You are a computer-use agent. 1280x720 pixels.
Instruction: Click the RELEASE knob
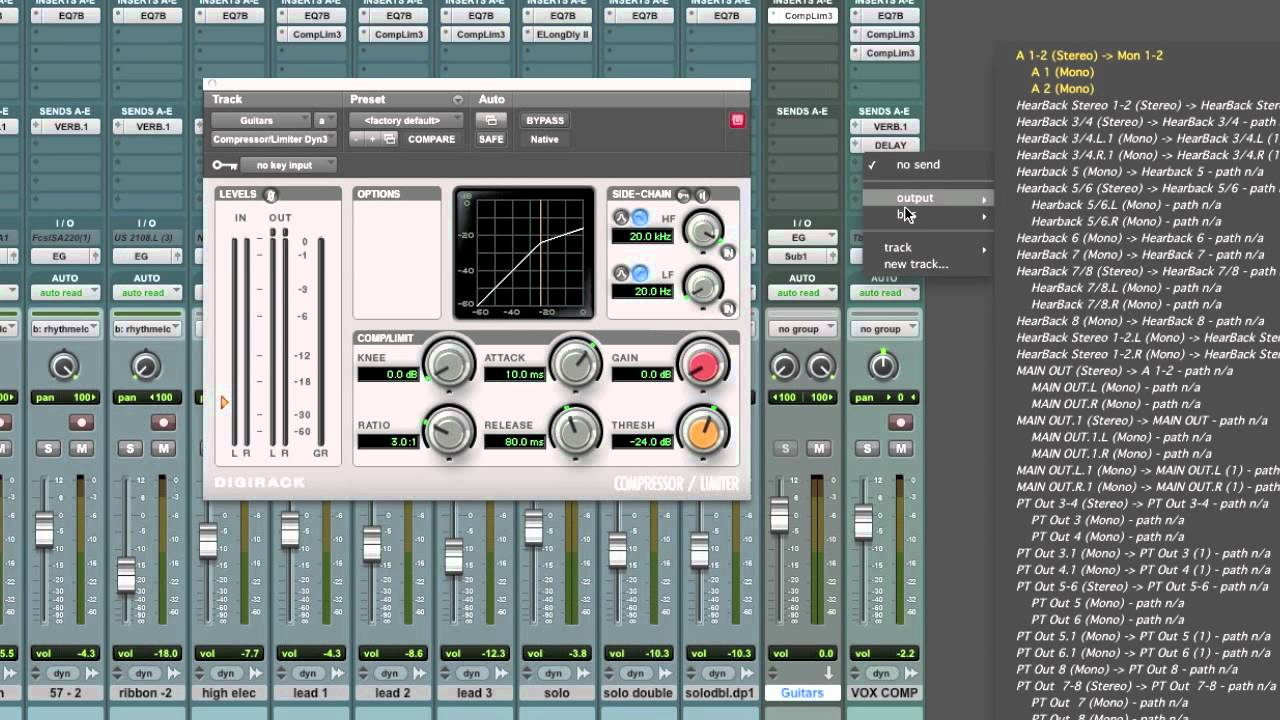[576, 431]
